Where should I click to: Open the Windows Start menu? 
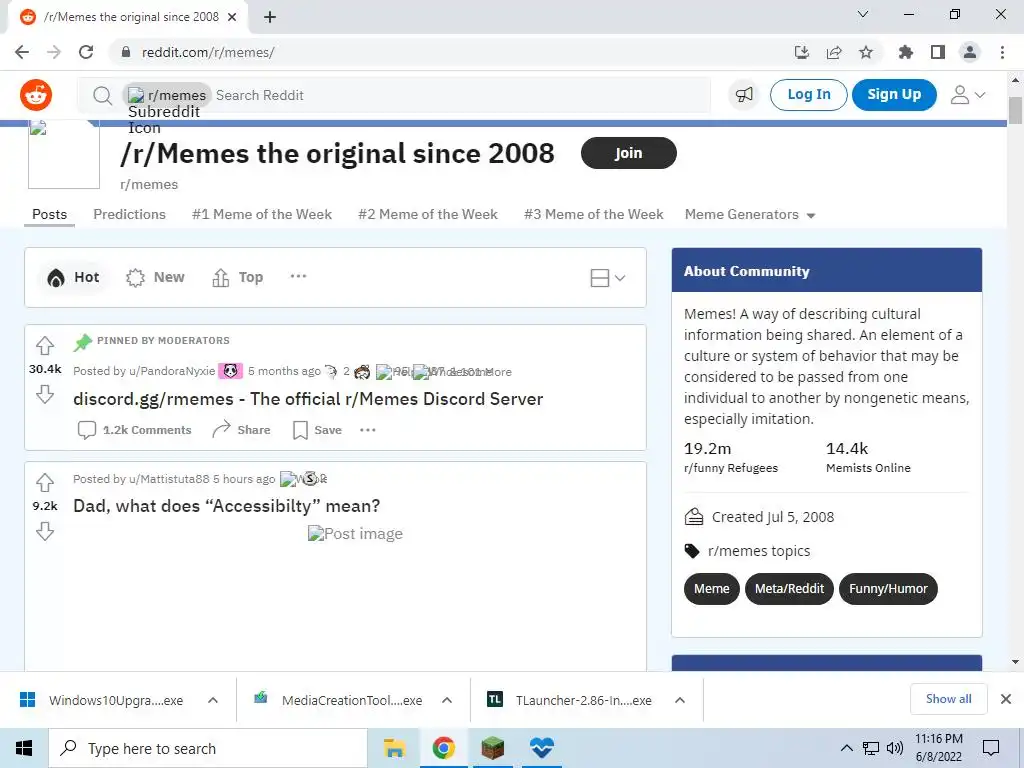coord(24,748)
